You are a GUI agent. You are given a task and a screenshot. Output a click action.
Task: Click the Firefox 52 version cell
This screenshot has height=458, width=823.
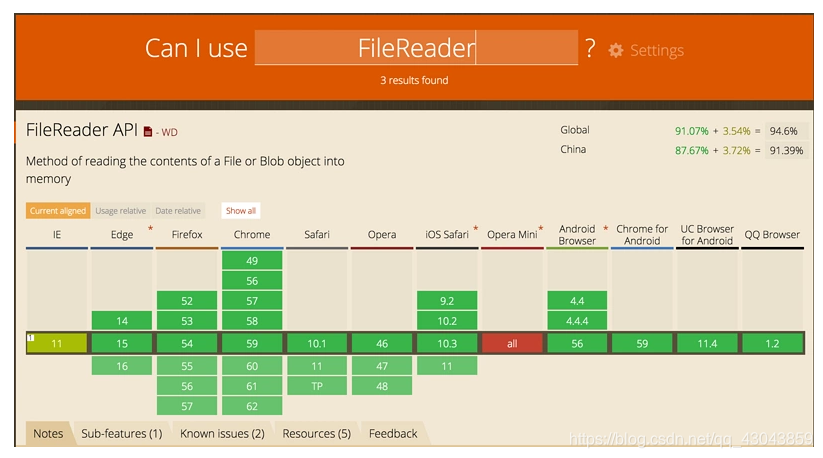[187, 301]
